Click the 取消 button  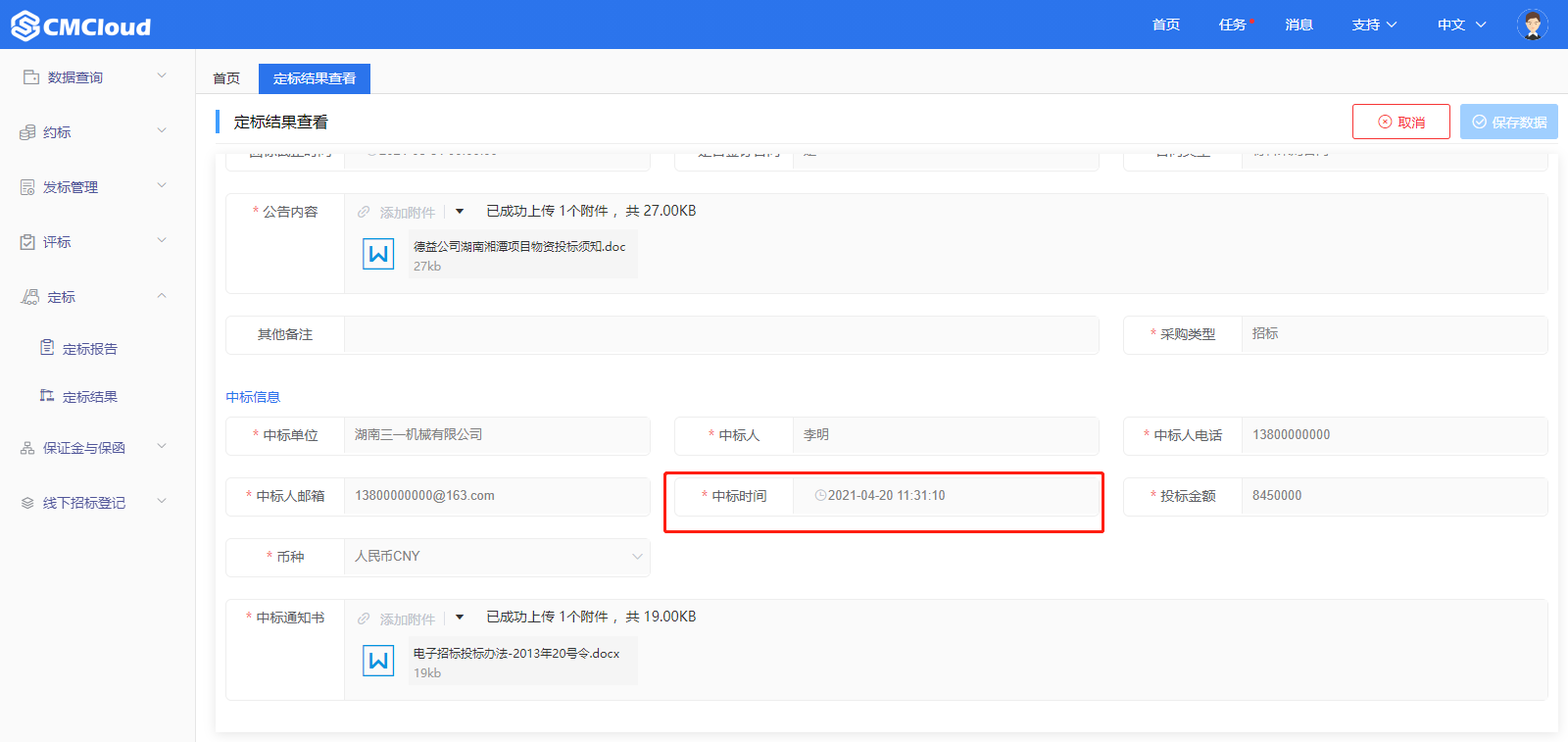(1401, 122)
